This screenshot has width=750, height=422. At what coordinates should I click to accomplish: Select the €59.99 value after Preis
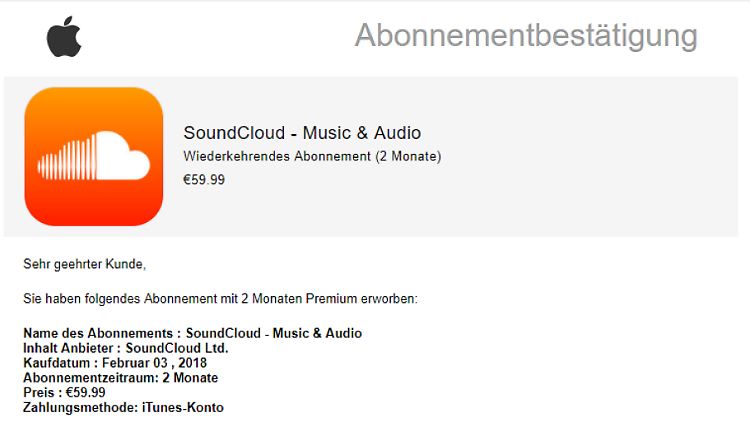point(86,393)
